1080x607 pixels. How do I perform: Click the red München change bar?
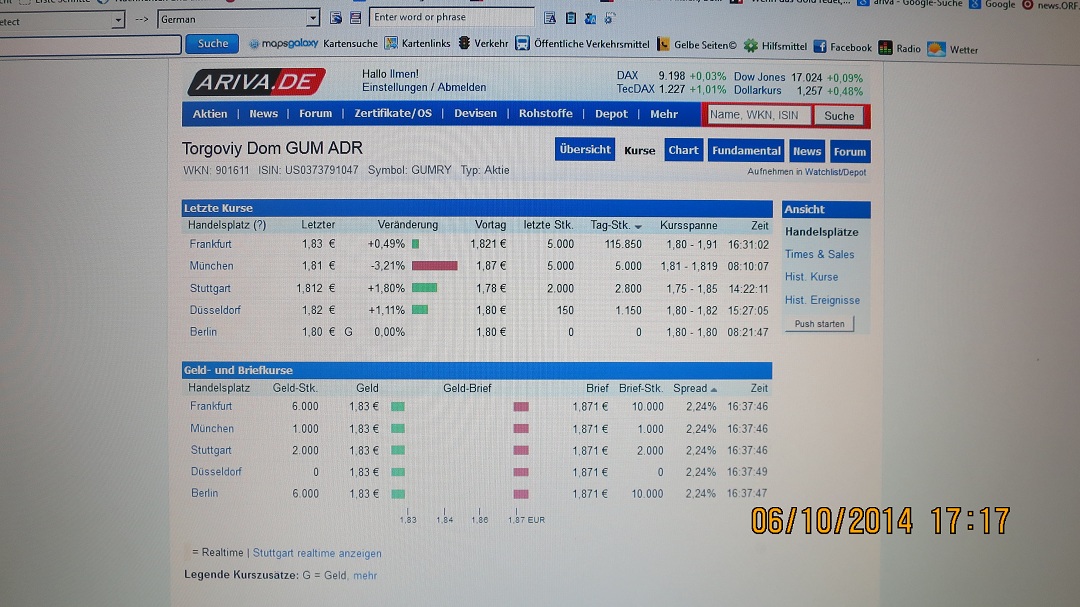click(435, 266)
